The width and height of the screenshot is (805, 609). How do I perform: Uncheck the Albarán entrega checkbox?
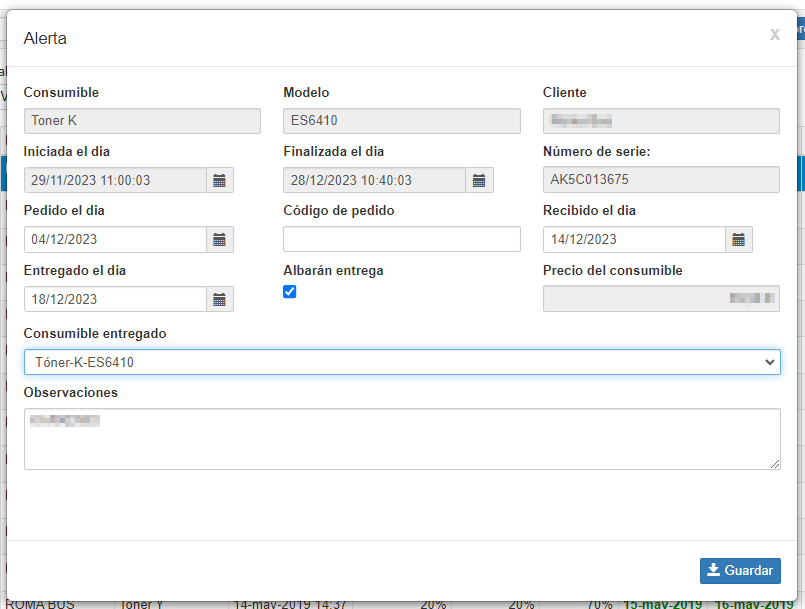pos(290,292)
